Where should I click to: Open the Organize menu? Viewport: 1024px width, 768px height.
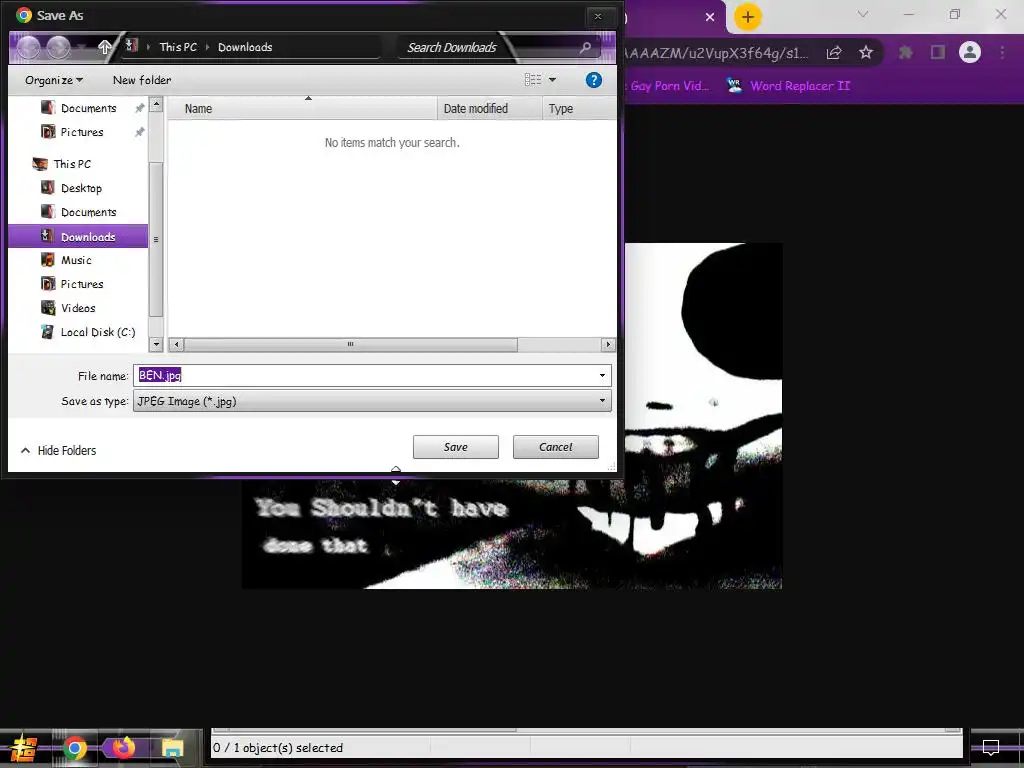pyautogui.click(x=54, y=80)
